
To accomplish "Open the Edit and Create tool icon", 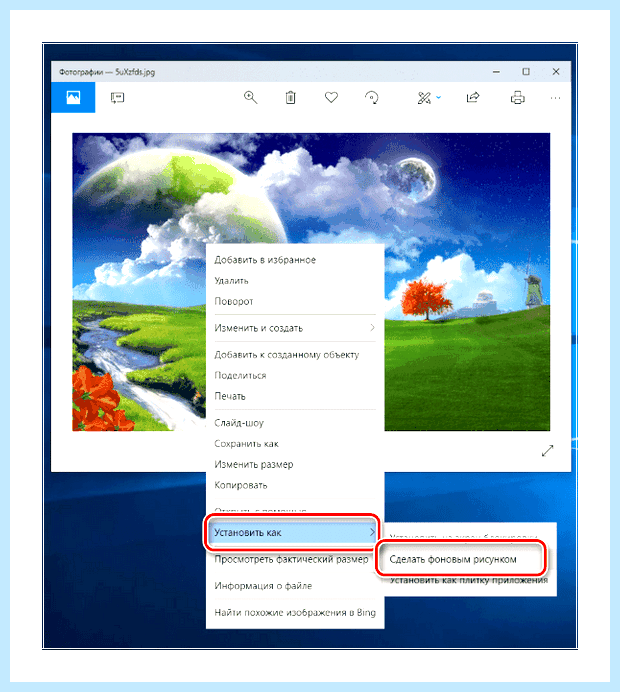I will tap(424, 98).
